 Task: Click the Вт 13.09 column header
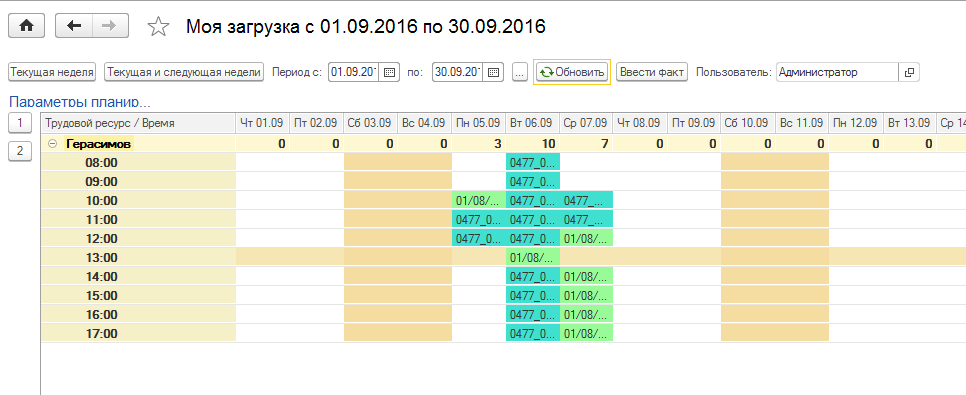[x=909, y=123]
